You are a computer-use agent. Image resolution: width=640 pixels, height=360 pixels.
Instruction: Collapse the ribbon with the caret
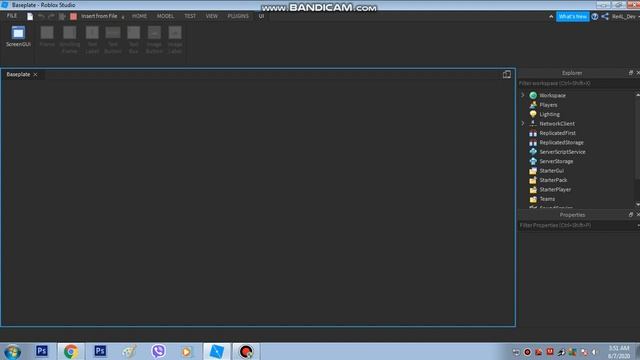(x=551, y=16)
